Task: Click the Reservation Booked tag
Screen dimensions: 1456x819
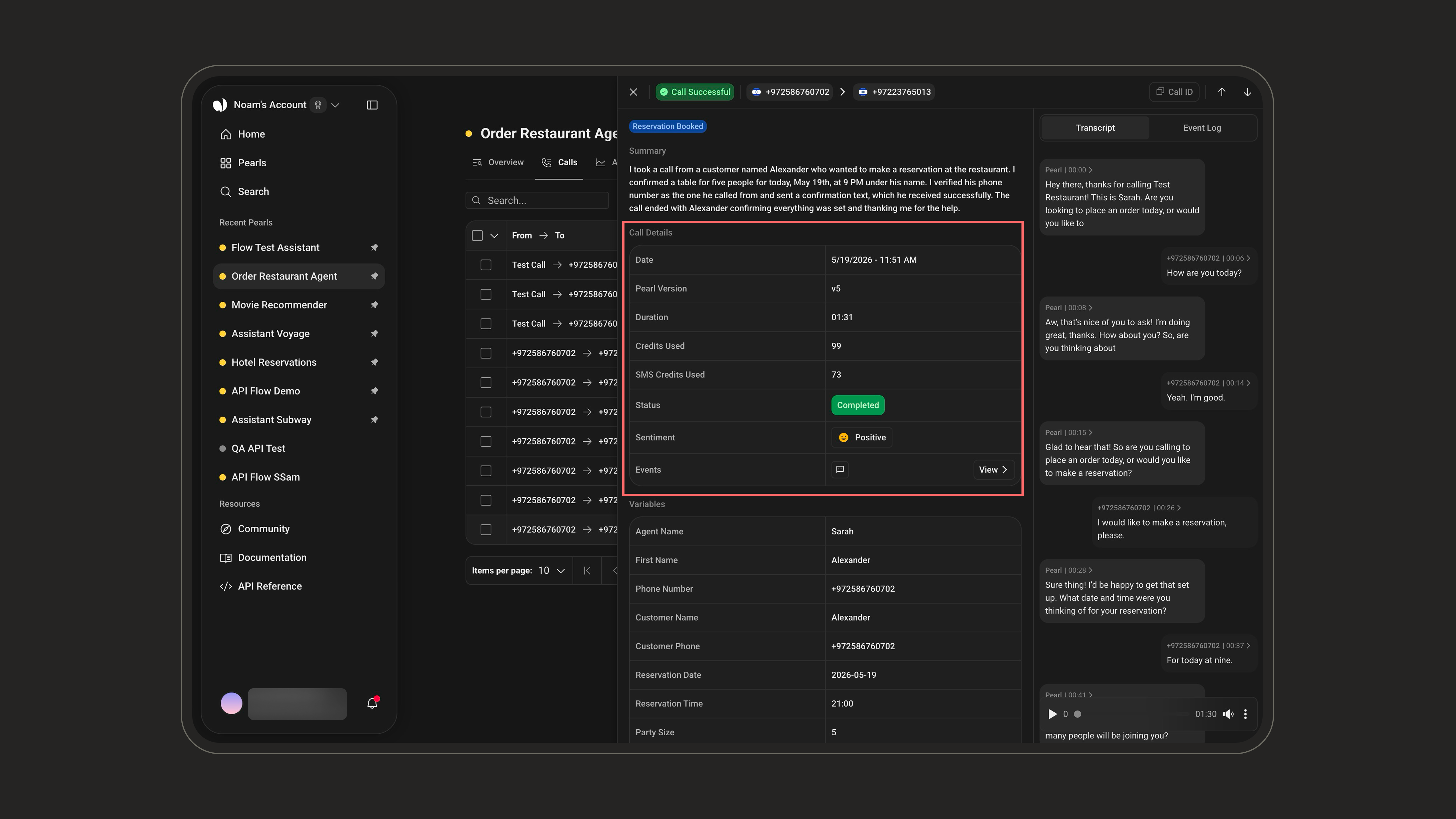Action: [667, 127]
